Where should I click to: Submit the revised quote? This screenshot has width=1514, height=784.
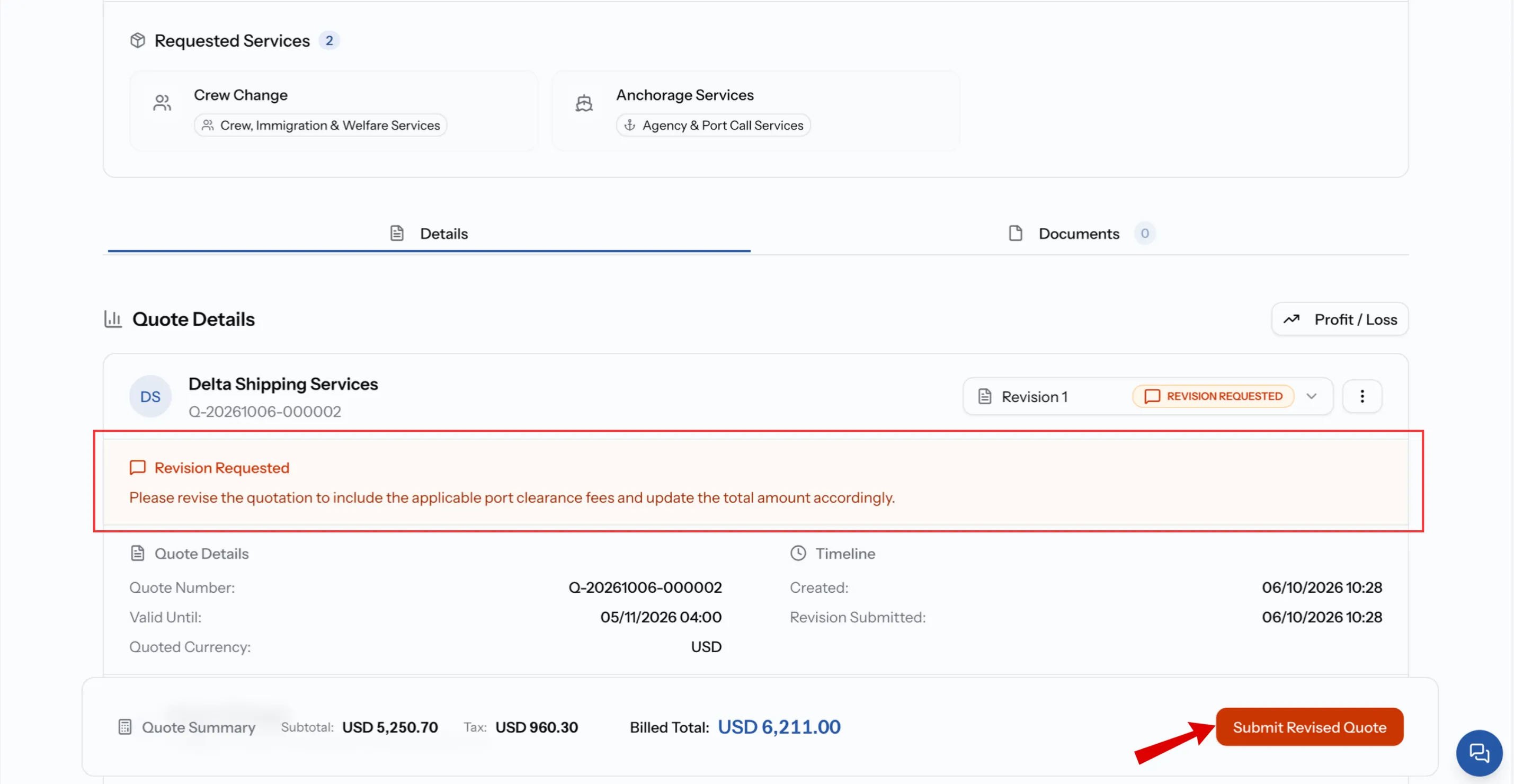pos(1310,727)
